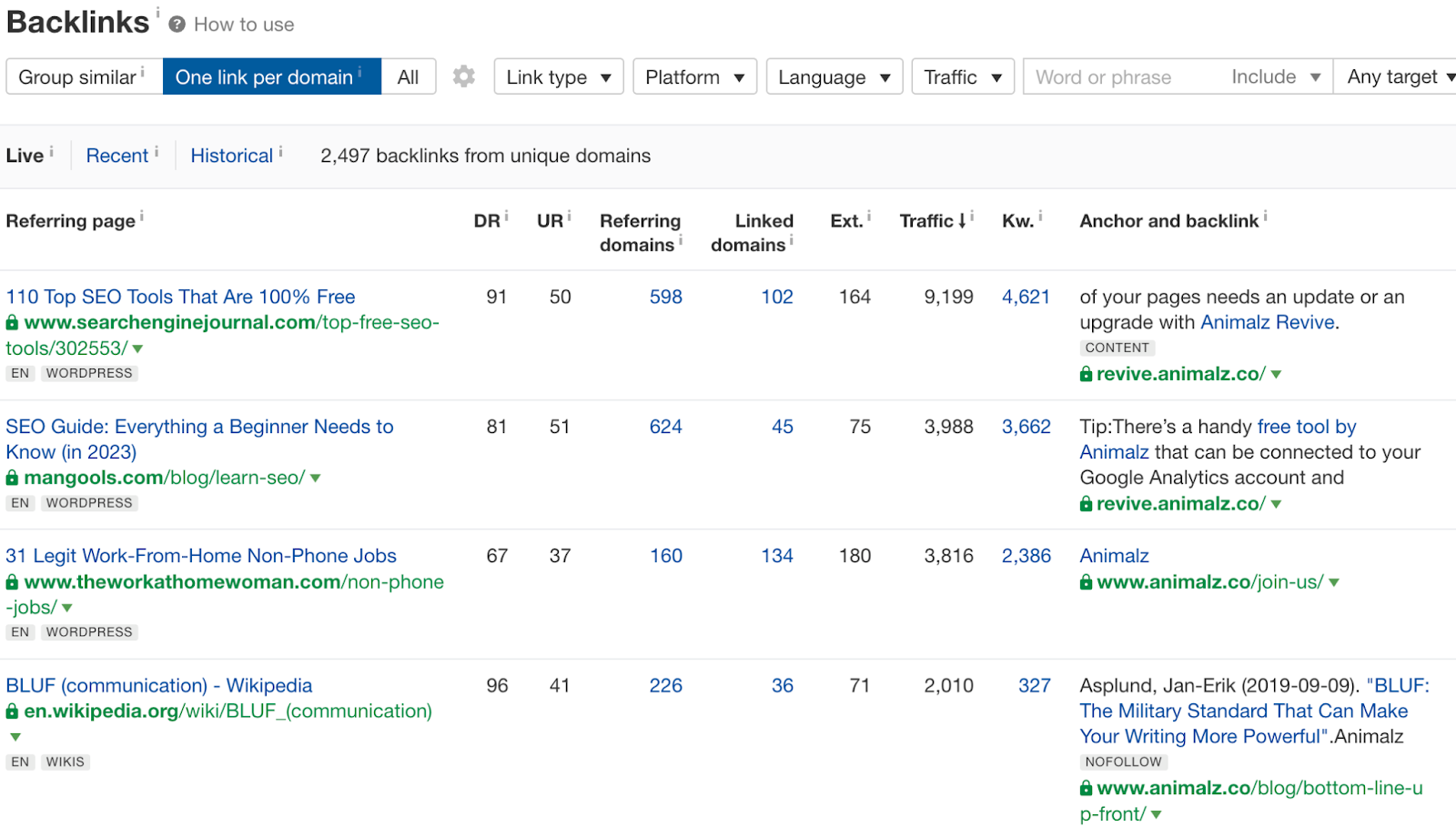Click the info icon beside Kw. column

1040,217
